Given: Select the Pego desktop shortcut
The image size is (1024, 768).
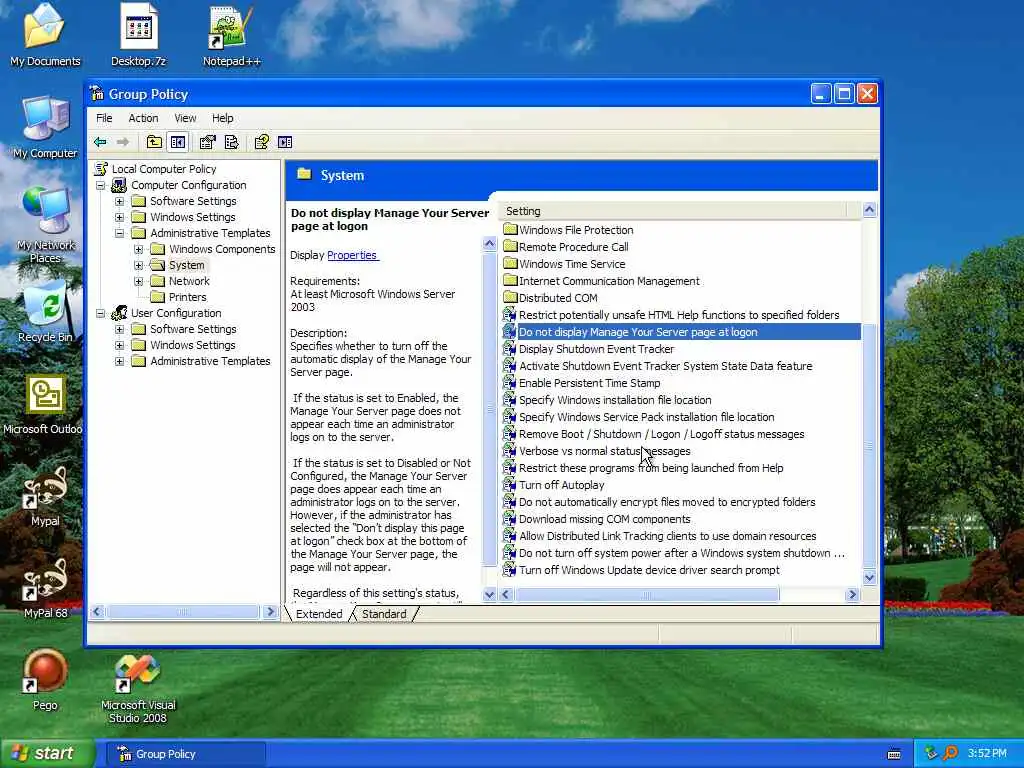Looking at the screenshot, I should point(45,680).
